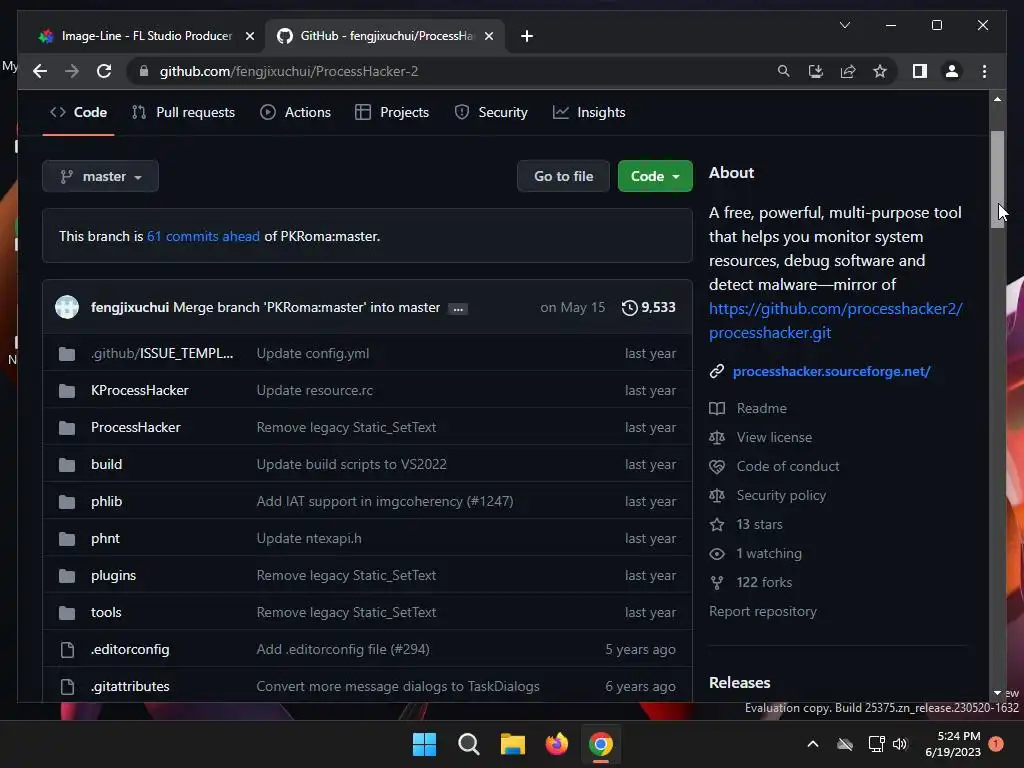Viewport: 1024px width, 768px height.
Task: Switch to Image-Line FL Studio Producer tab
Action: click(146, 36)
